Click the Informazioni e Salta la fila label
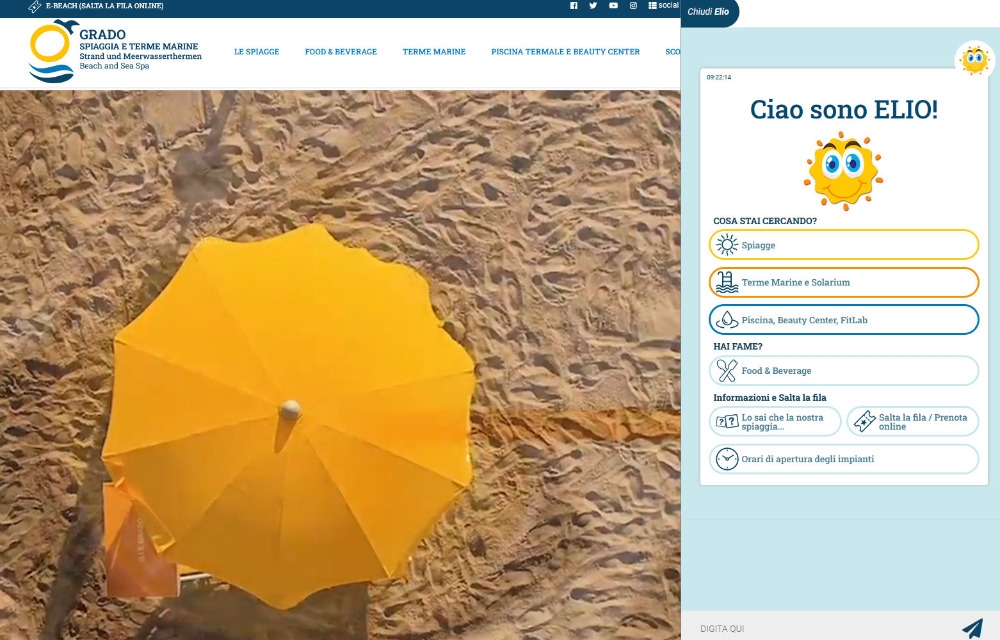 pyautogui.click(x=770, y=397)
